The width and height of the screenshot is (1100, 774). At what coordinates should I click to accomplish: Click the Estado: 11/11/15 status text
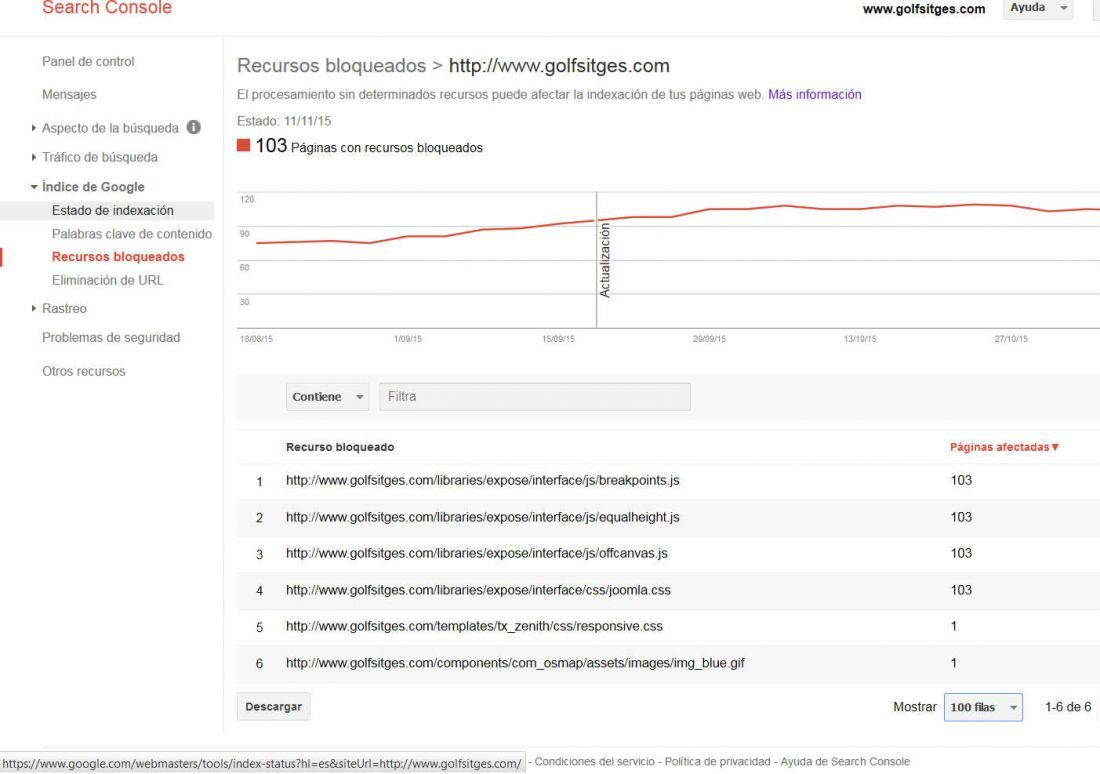(284, 121)
